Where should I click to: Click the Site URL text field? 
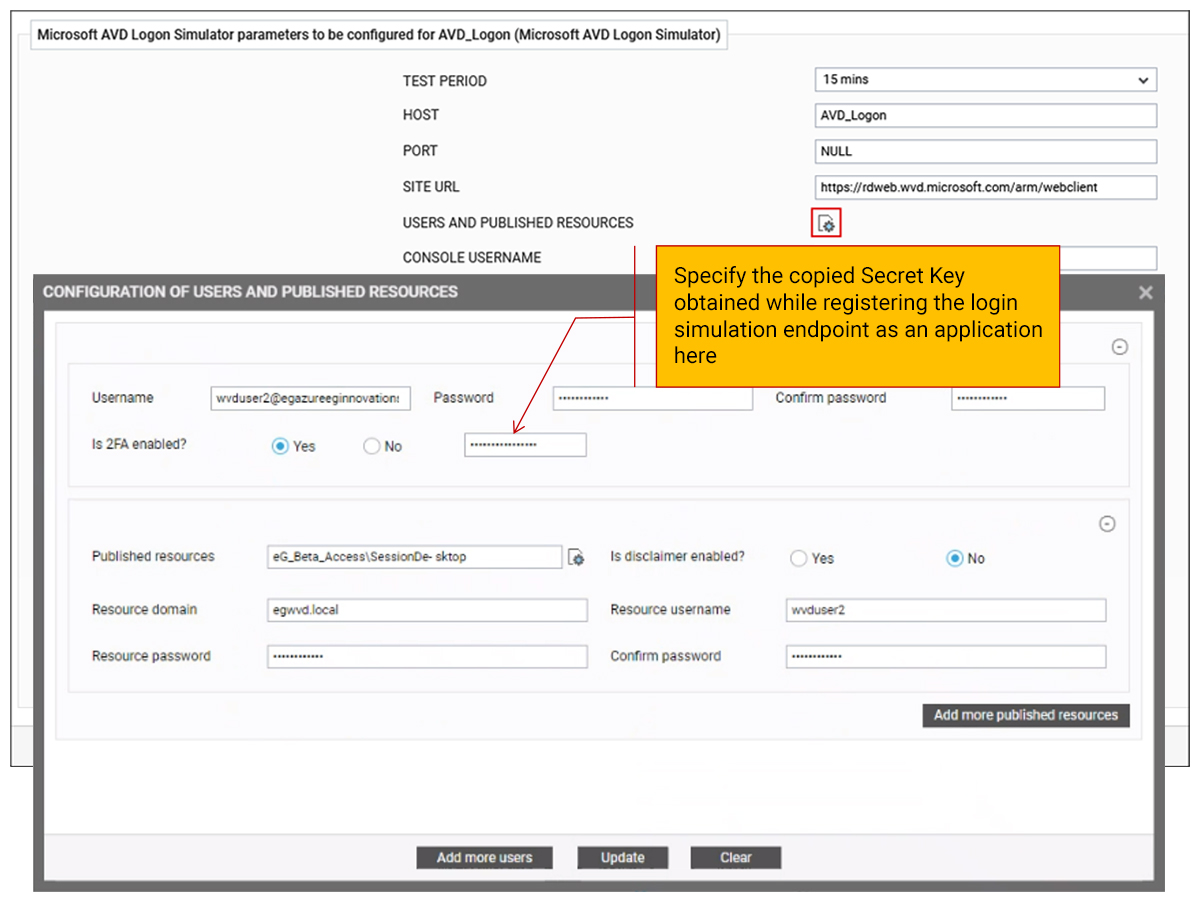tap(985, 187)
